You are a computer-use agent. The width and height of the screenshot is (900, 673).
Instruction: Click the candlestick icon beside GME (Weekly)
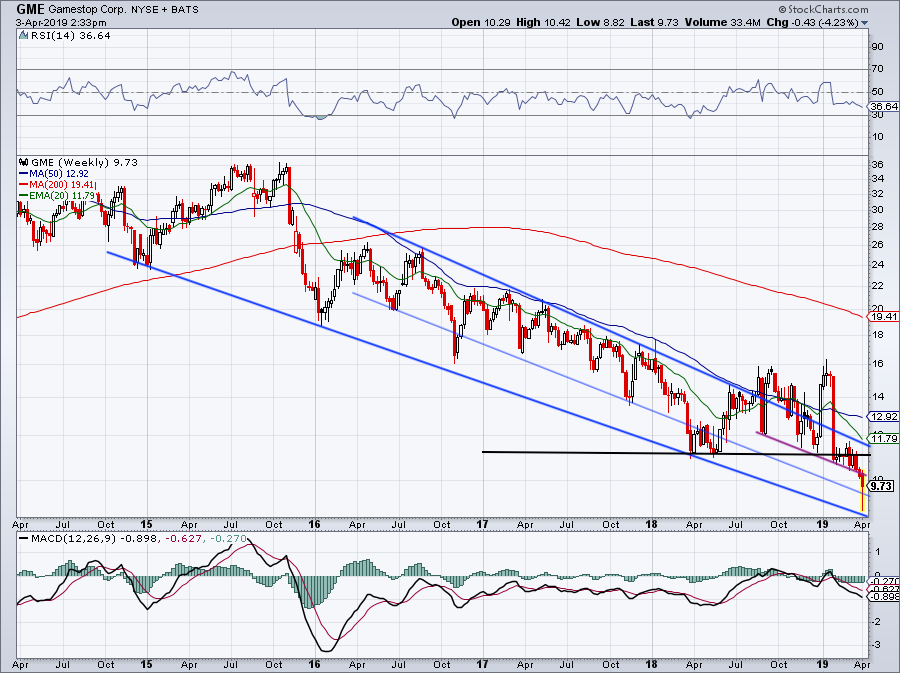pyautogui.click(x=24, y=162)
